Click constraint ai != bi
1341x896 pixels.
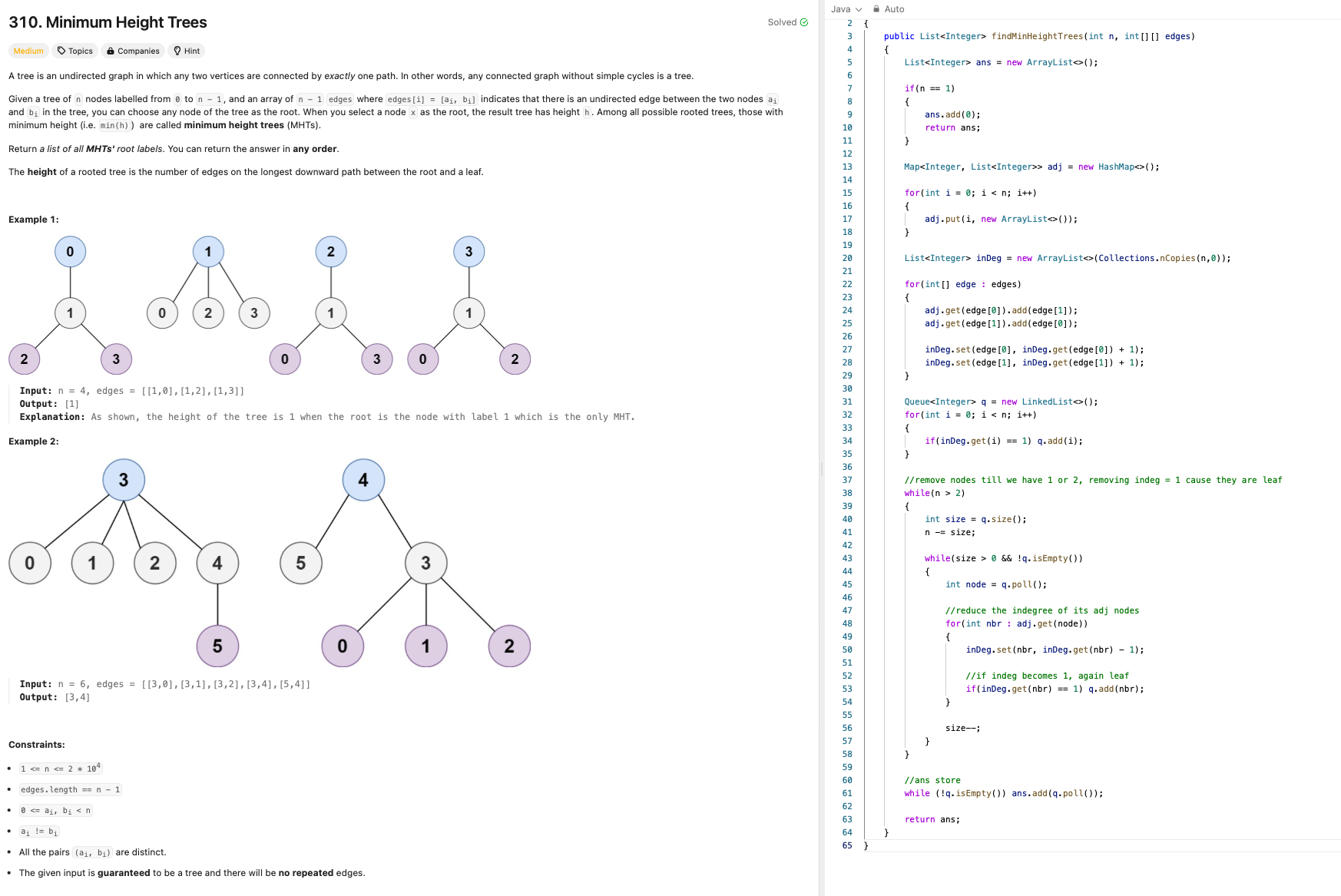pos(38,832)
